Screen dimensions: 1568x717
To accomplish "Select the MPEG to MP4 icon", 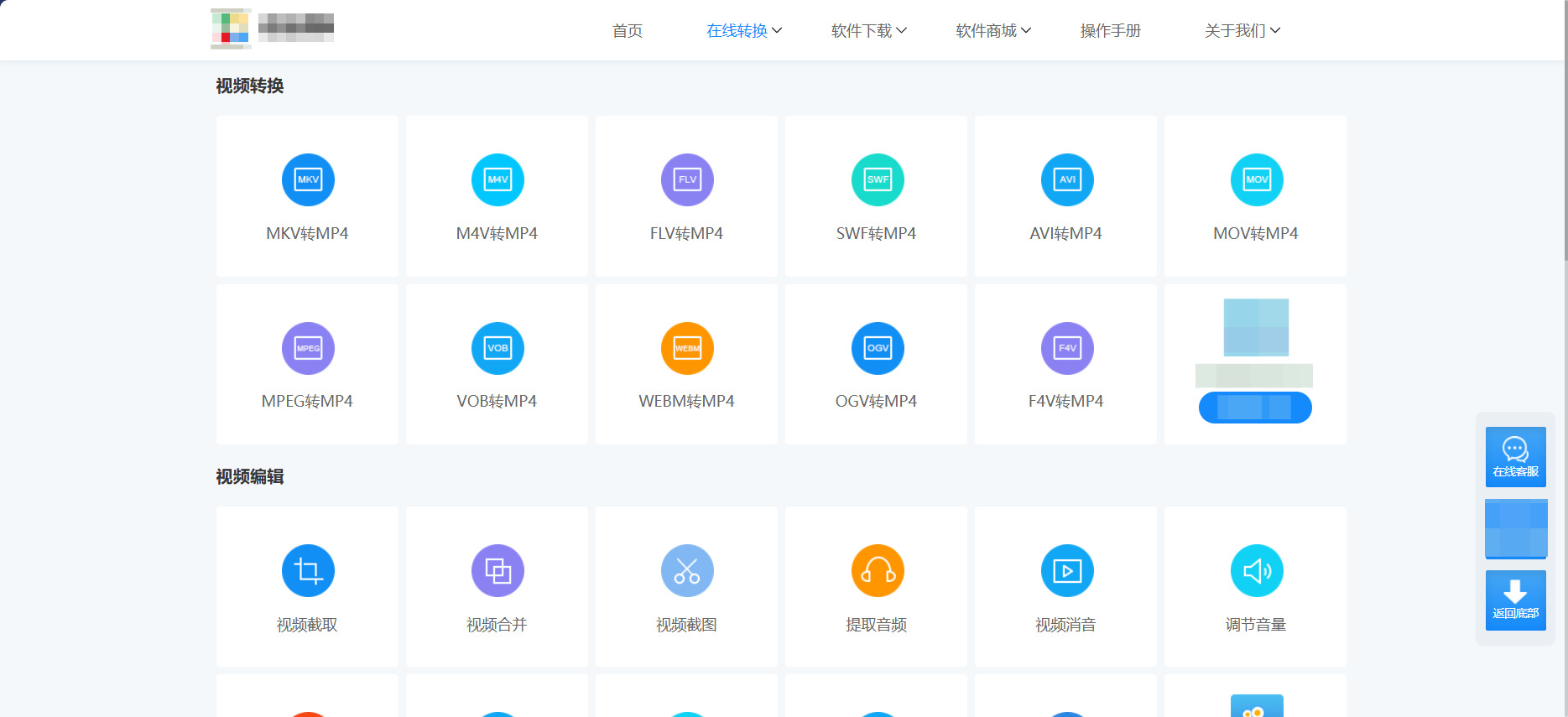I will pos(308,348).
